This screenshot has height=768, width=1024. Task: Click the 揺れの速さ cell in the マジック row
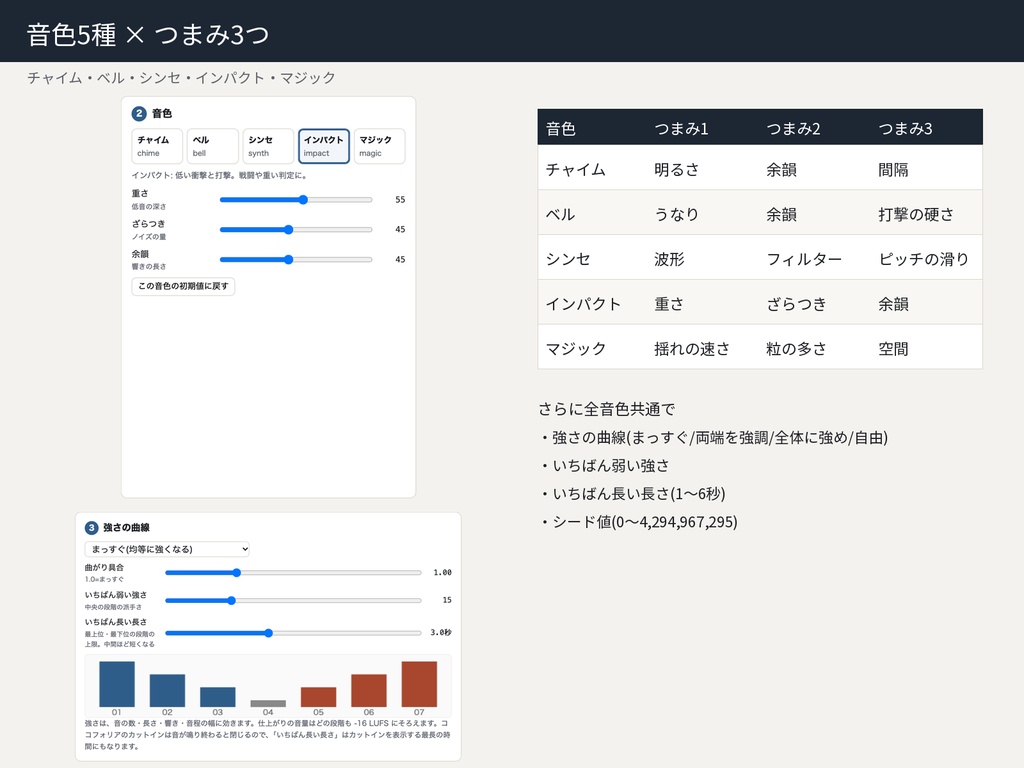(x=692, y=349)
